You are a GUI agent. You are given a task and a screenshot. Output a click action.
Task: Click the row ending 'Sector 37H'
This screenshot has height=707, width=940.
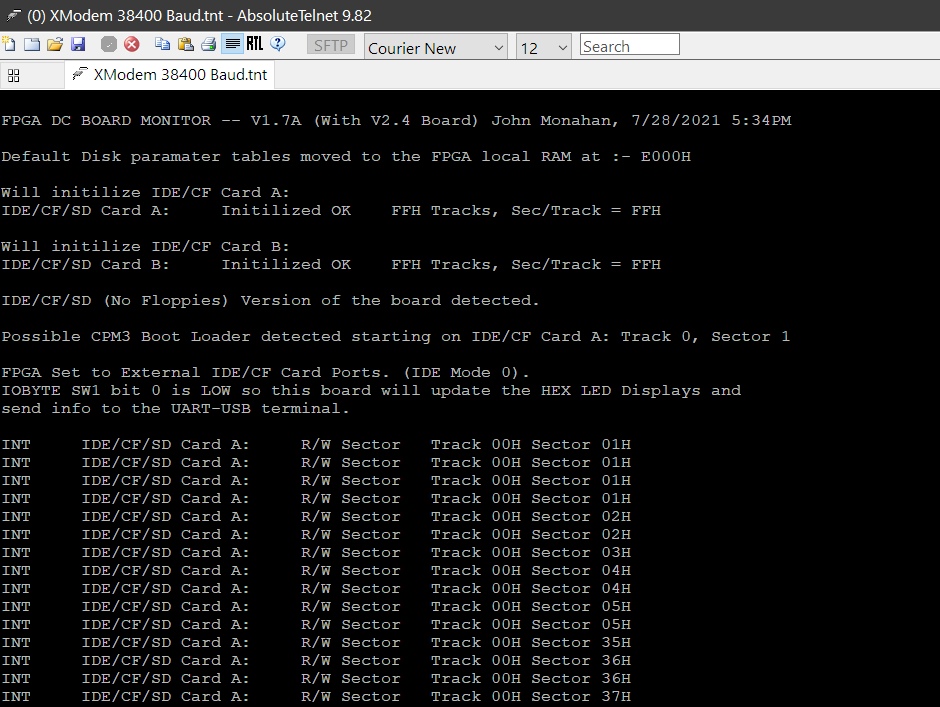316,696
